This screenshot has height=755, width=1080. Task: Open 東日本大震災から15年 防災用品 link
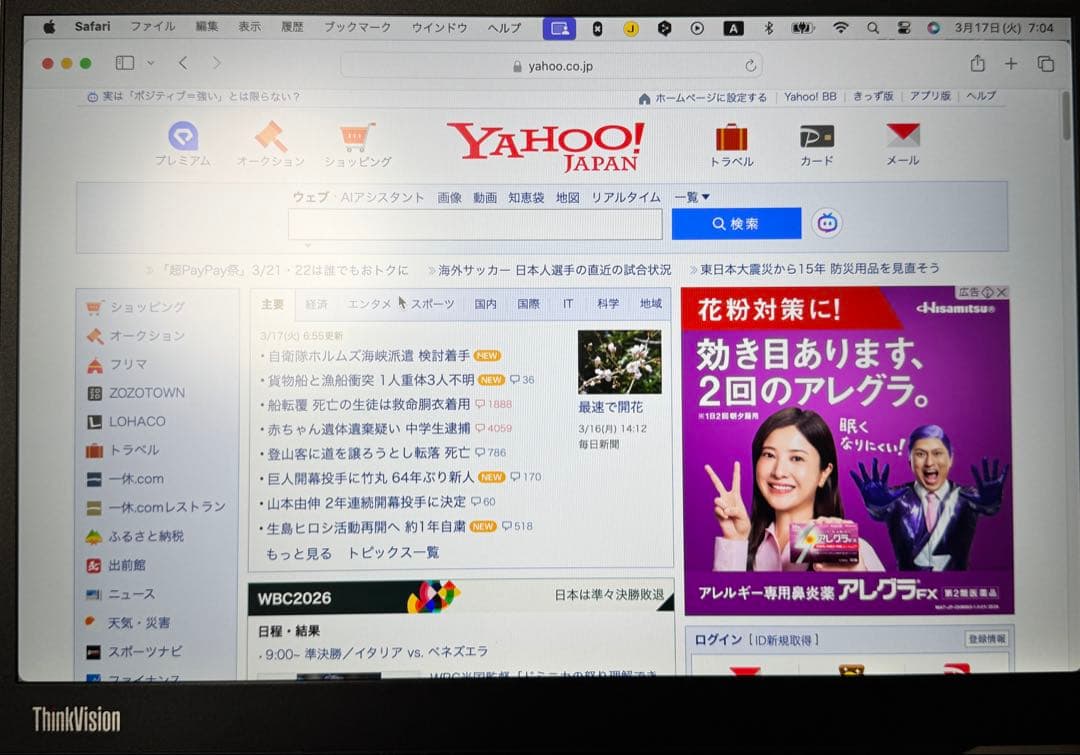click(x=819, y=269)
